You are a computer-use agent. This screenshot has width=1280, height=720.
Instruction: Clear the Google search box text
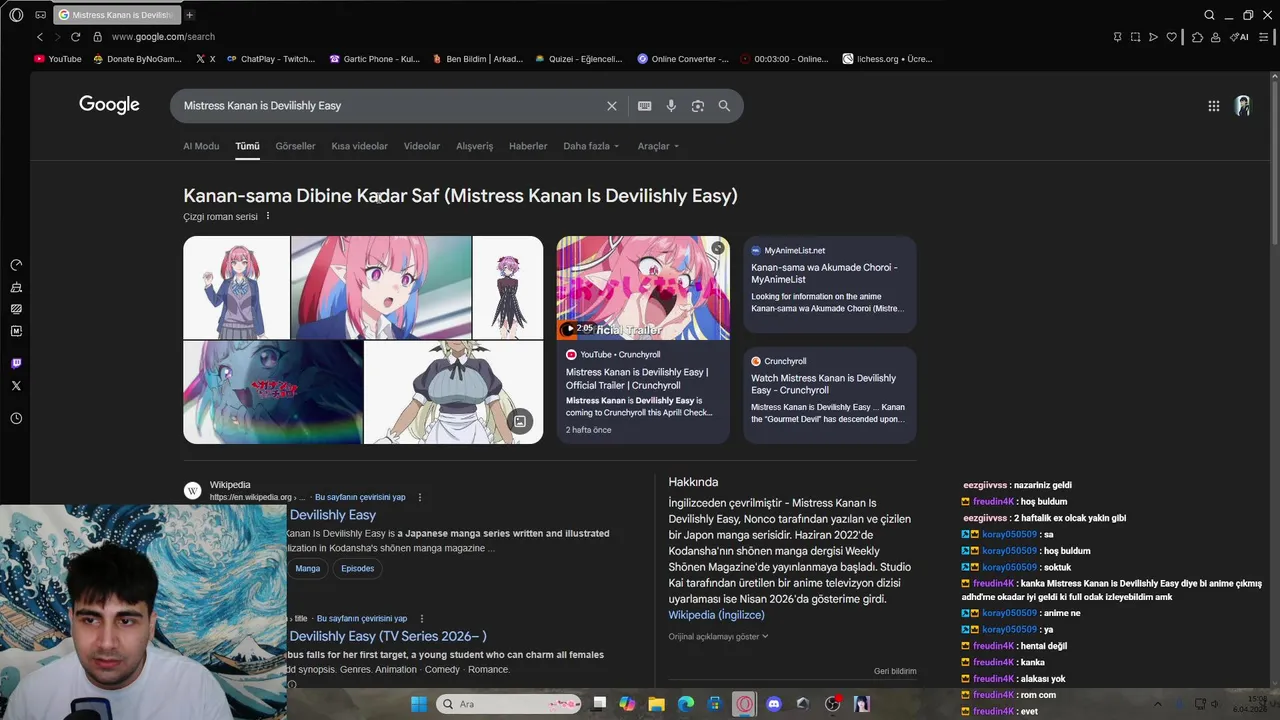pos(612,106)
